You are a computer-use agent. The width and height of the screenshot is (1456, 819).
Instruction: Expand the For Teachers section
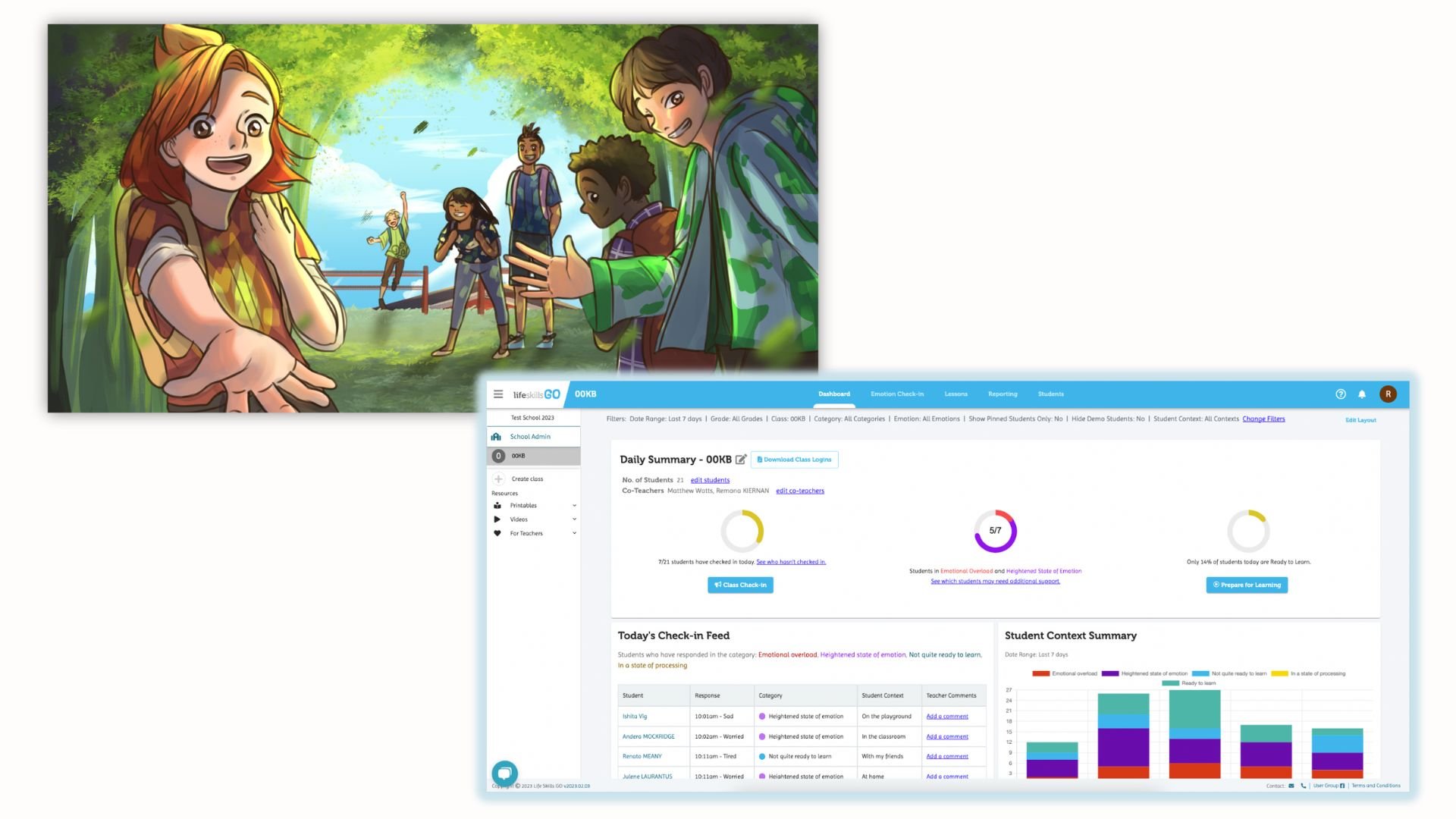tap(574, 533)
